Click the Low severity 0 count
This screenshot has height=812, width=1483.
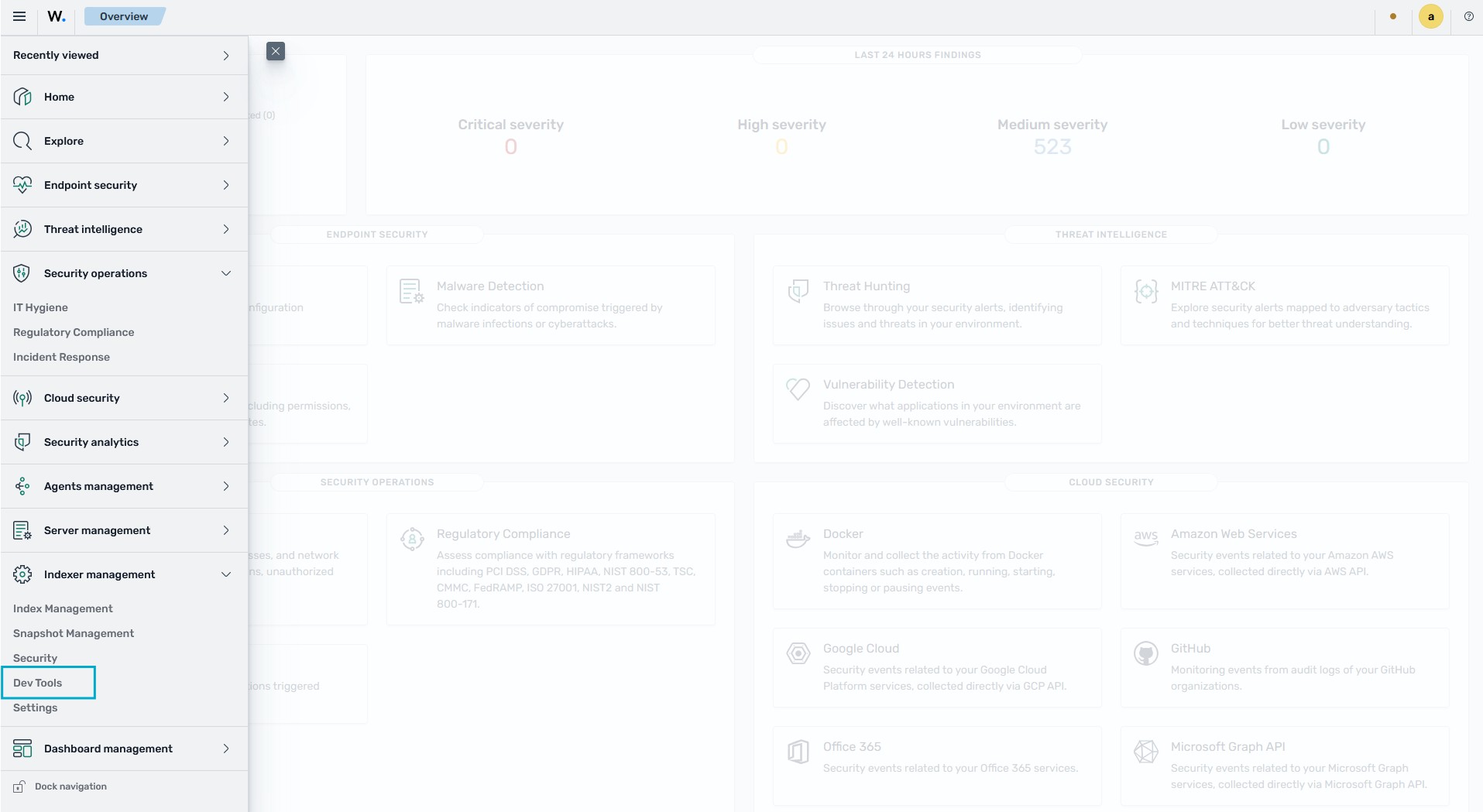[1323, 146]
